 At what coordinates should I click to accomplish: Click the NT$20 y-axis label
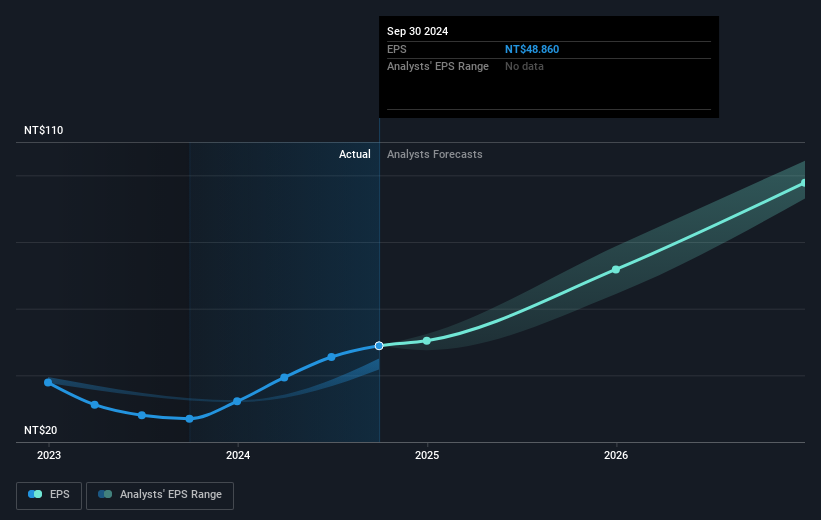click(40, 430)
